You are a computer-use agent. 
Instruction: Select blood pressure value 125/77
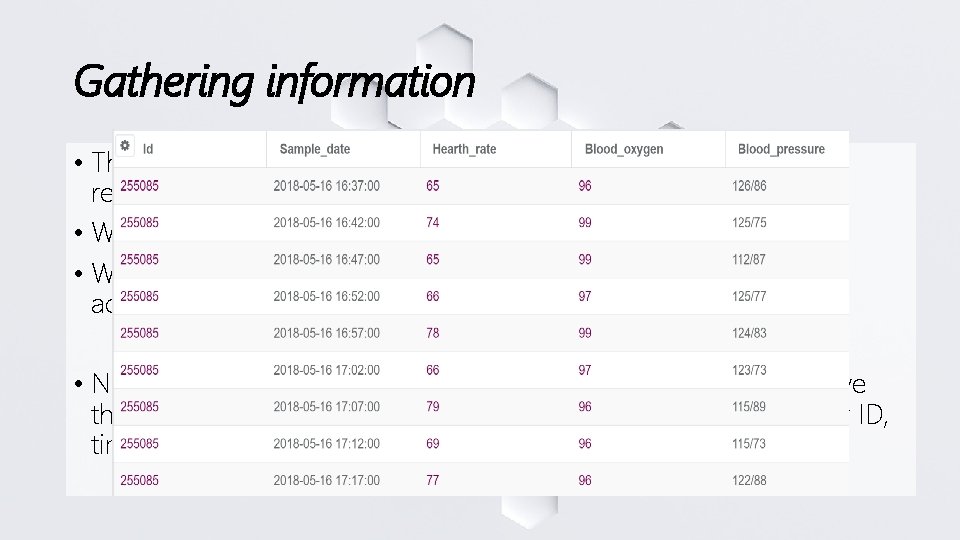click(749, 296)
